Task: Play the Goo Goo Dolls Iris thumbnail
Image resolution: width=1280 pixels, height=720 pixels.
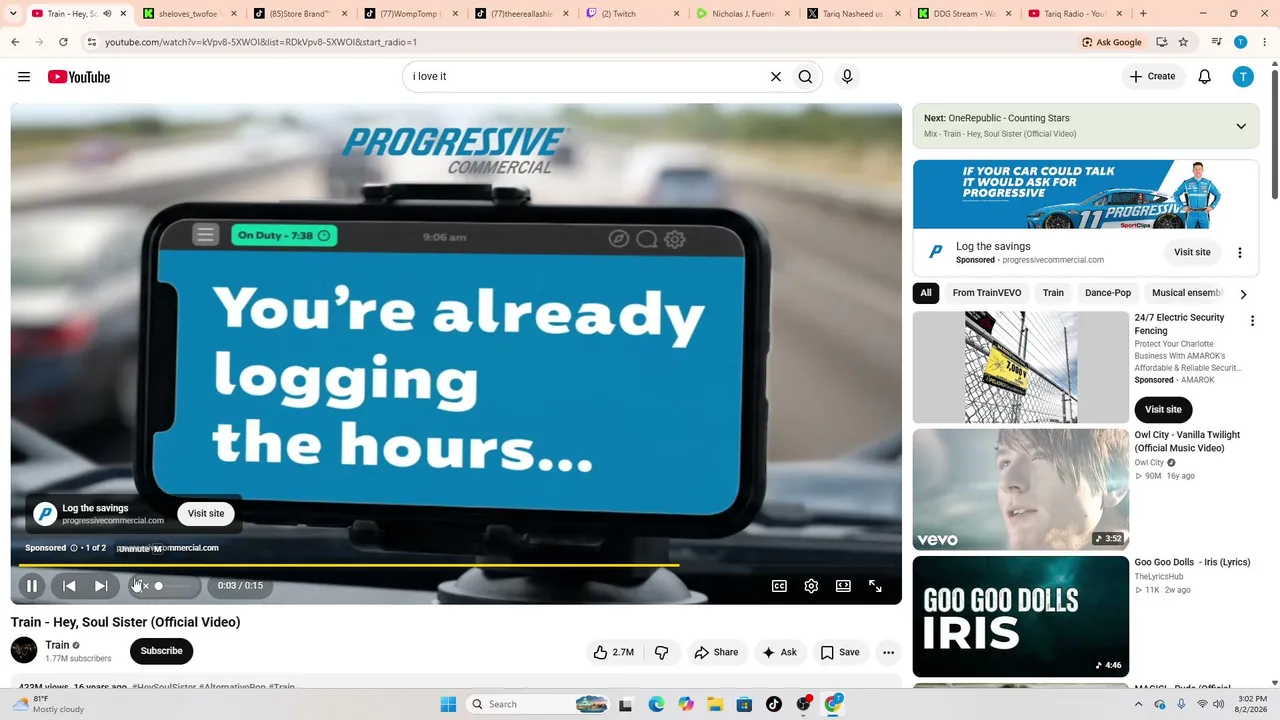Action: (x=1021, y=617)
